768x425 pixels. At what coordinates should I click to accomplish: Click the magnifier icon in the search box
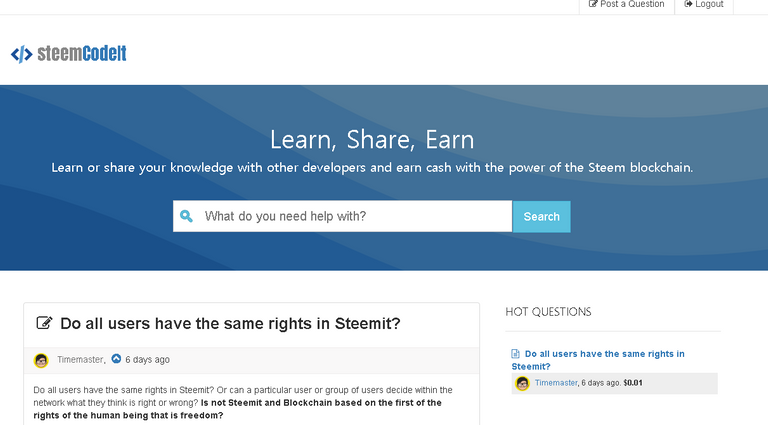[x=187, y=216]
